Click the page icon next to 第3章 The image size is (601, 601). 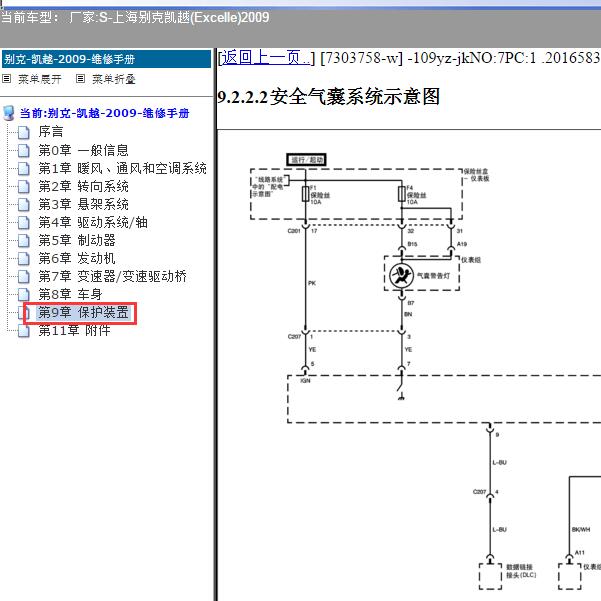[24, 205]
